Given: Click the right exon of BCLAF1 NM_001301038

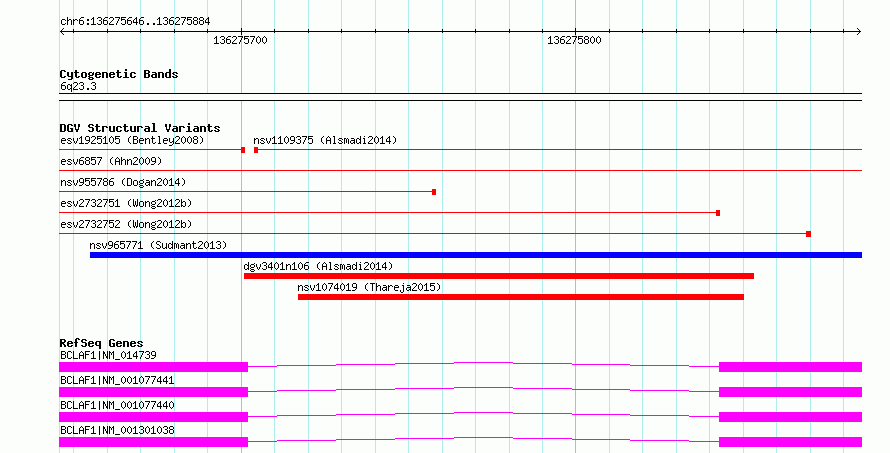Looking at the screenshot, I should tap(791, 442).
